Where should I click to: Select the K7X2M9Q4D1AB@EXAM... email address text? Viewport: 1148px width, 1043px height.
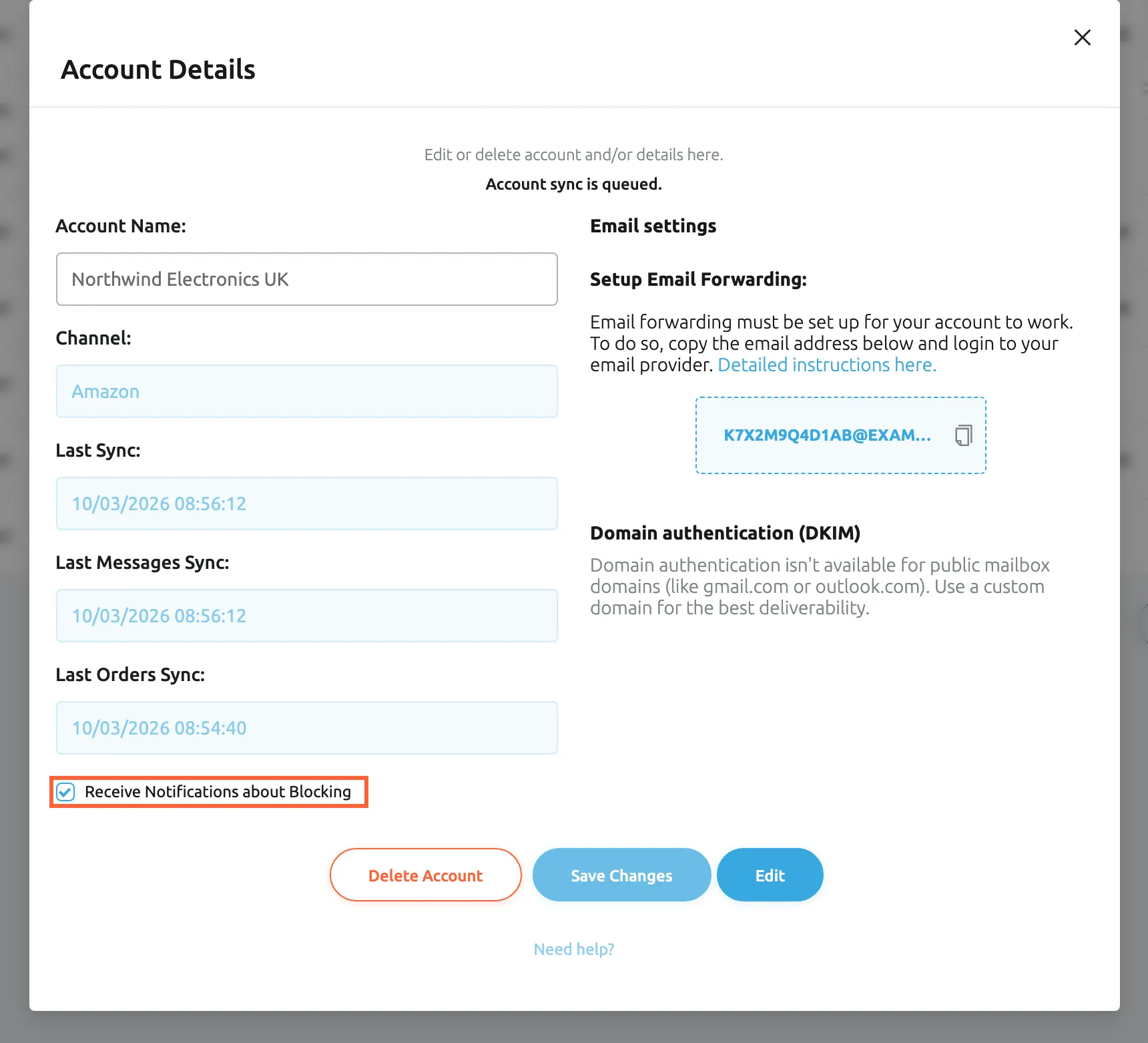point(827,435)
